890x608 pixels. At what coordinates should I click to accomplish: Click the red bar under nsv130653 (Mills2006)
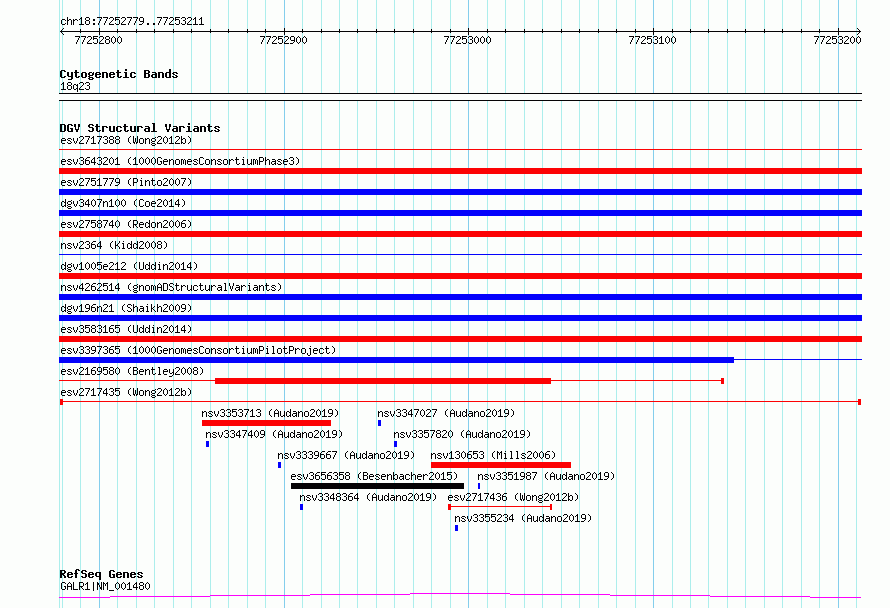501,465
